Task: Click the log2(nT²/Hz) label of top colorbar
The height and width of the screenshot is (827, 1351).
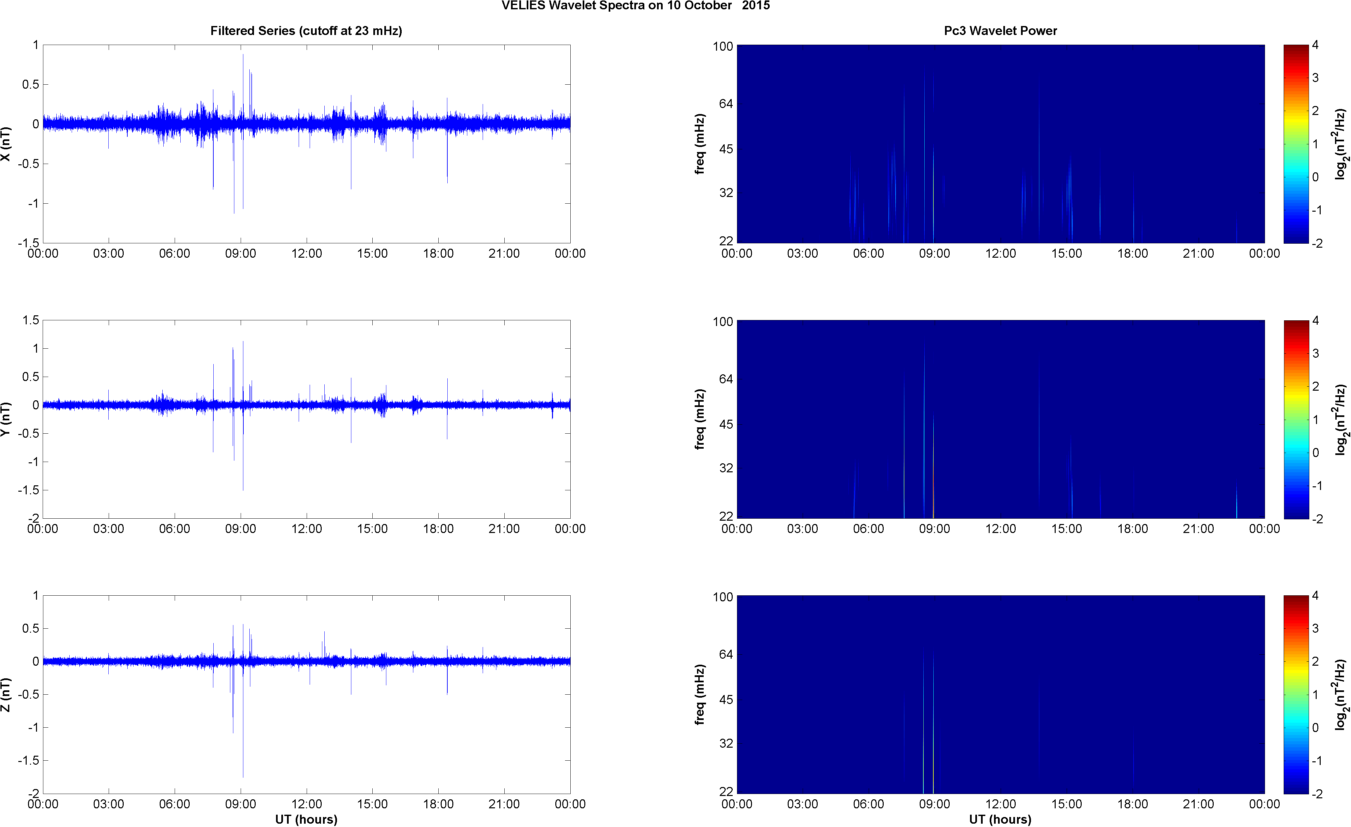Action: (x=1341, y=143)
